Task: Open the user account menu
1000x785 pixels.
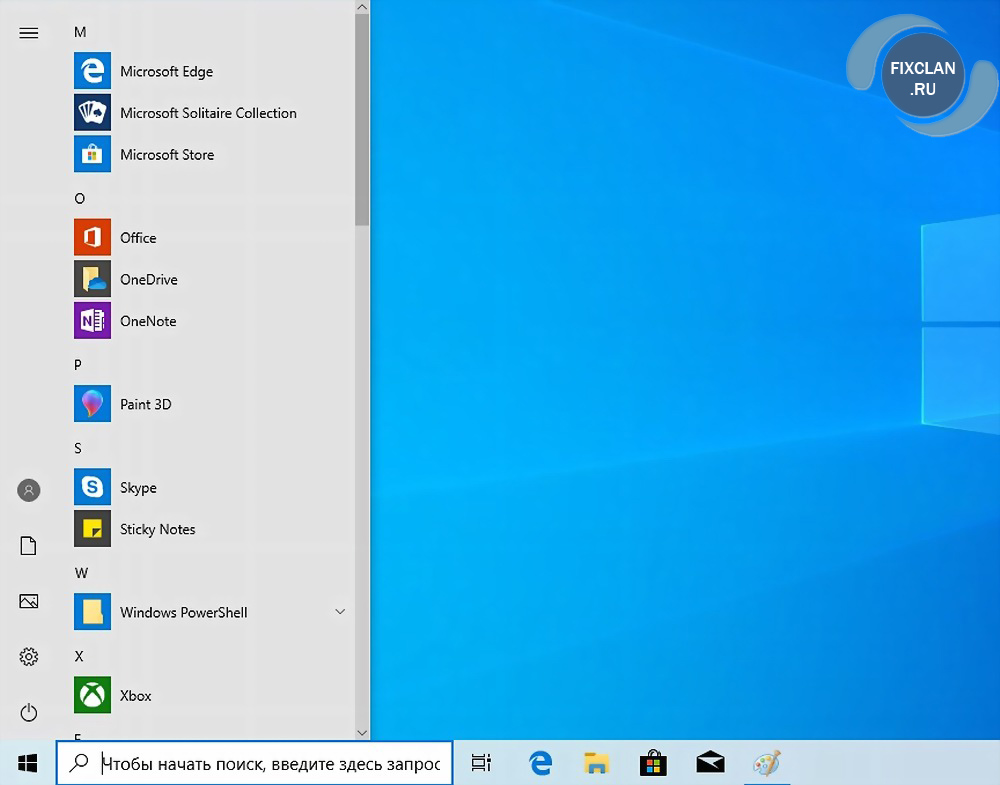Action: 29,490
